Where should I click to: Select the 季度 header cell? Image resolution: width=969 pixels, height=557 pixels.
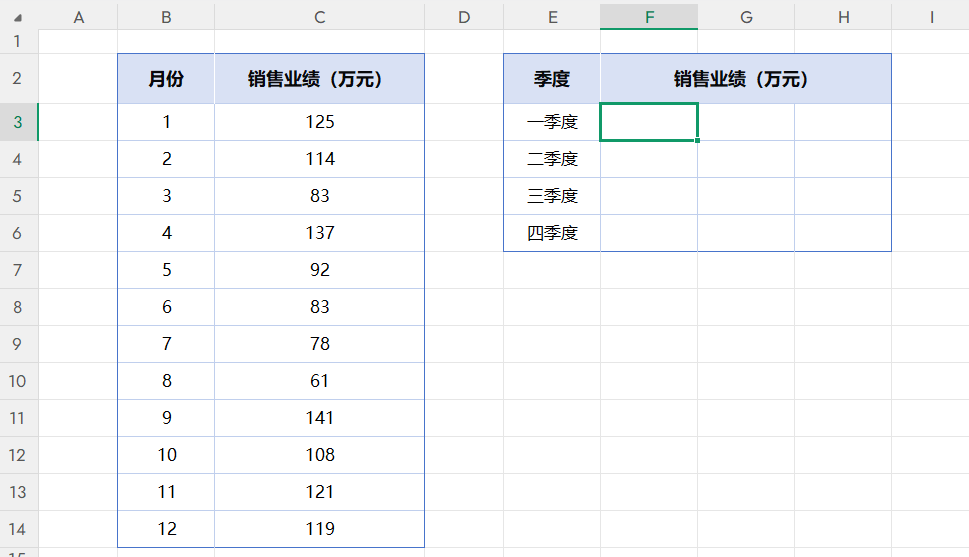pyautogui.click(x=552, y=79)
